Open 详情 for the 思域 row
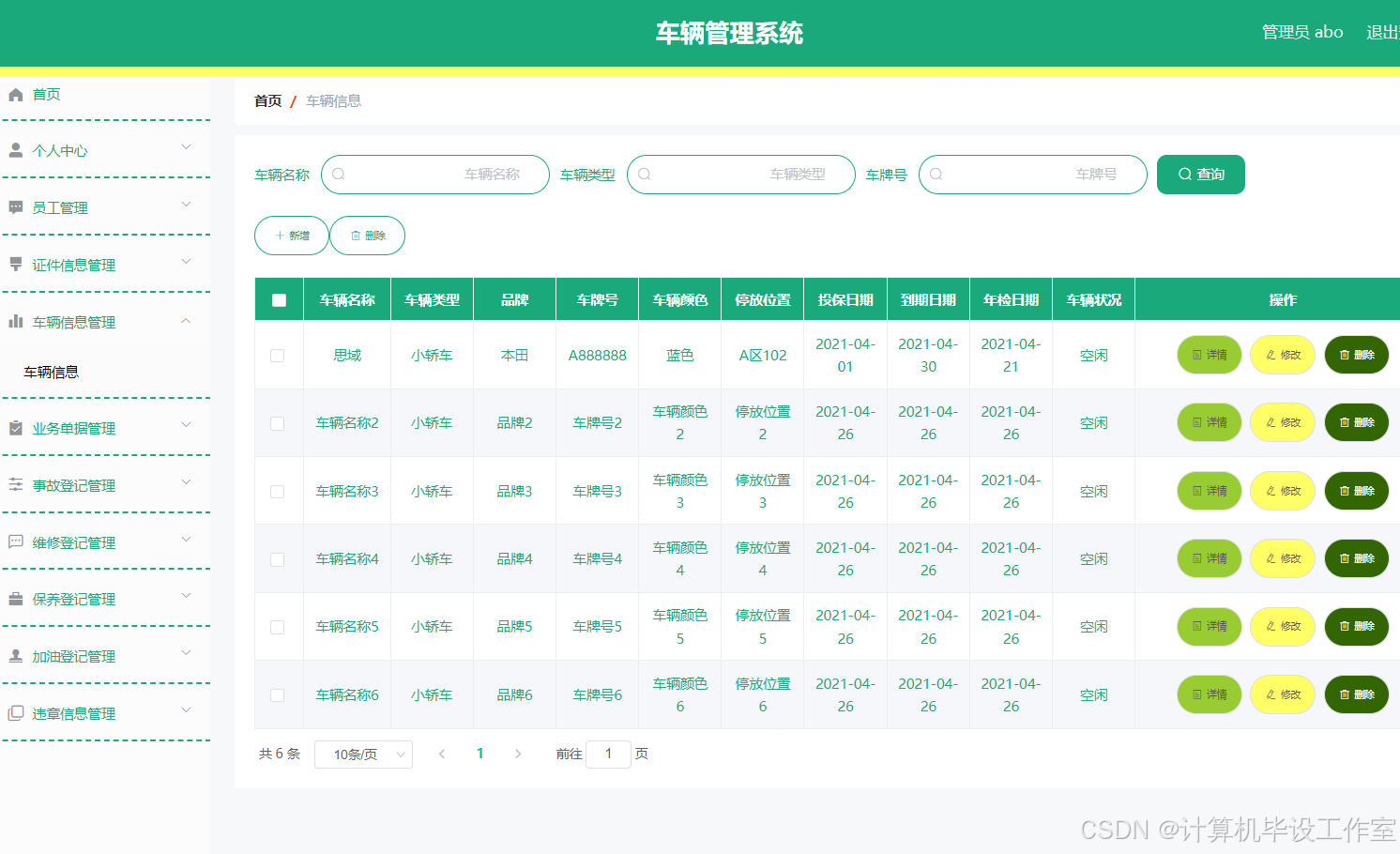 pyautogui.click(x=1210, y=355)
